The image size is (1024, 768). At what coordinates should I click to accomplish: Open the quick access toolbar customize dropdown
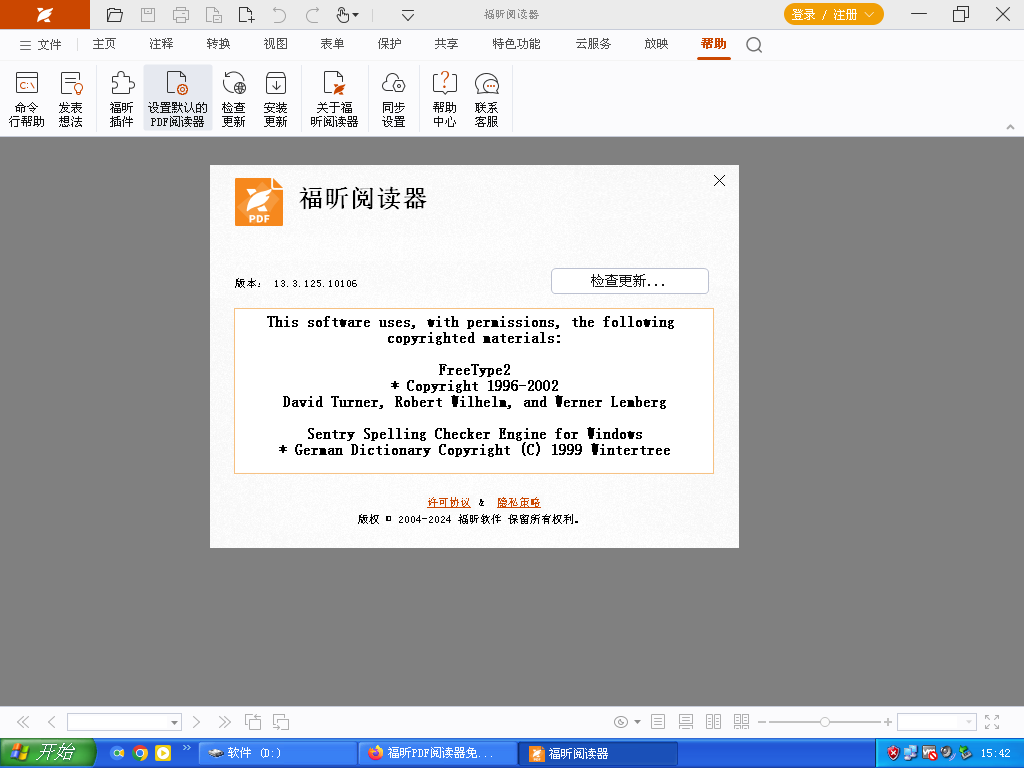tap(408, 15)
